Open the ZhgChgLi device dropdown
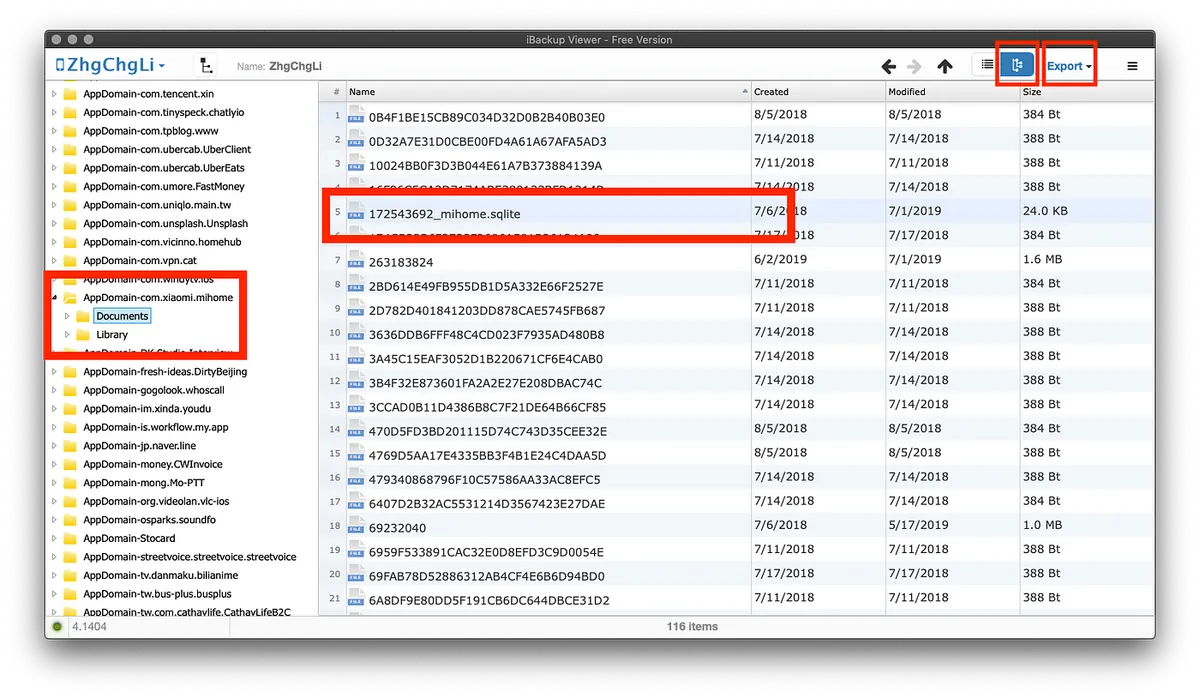 tap(110, 66)
